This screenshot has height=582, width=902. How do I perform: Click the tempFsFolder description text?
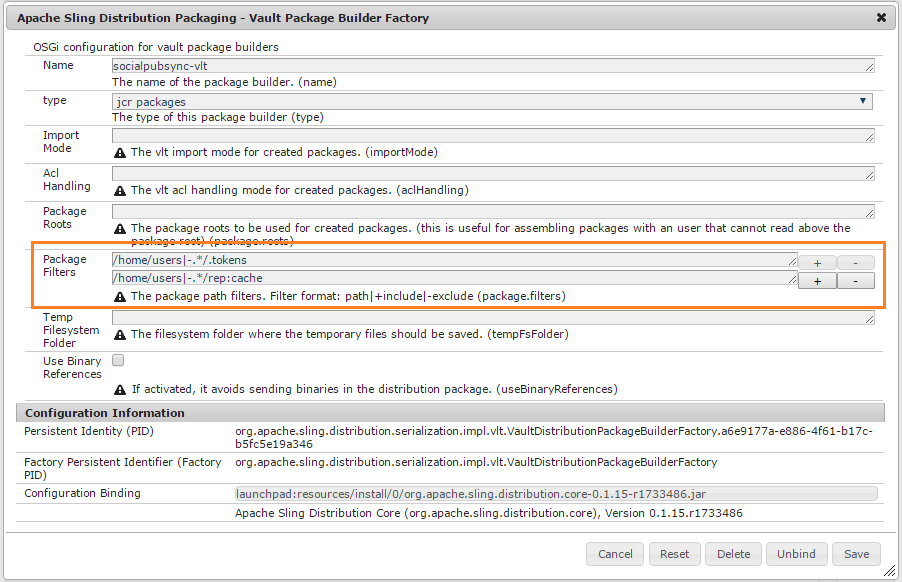pos(349,334)
